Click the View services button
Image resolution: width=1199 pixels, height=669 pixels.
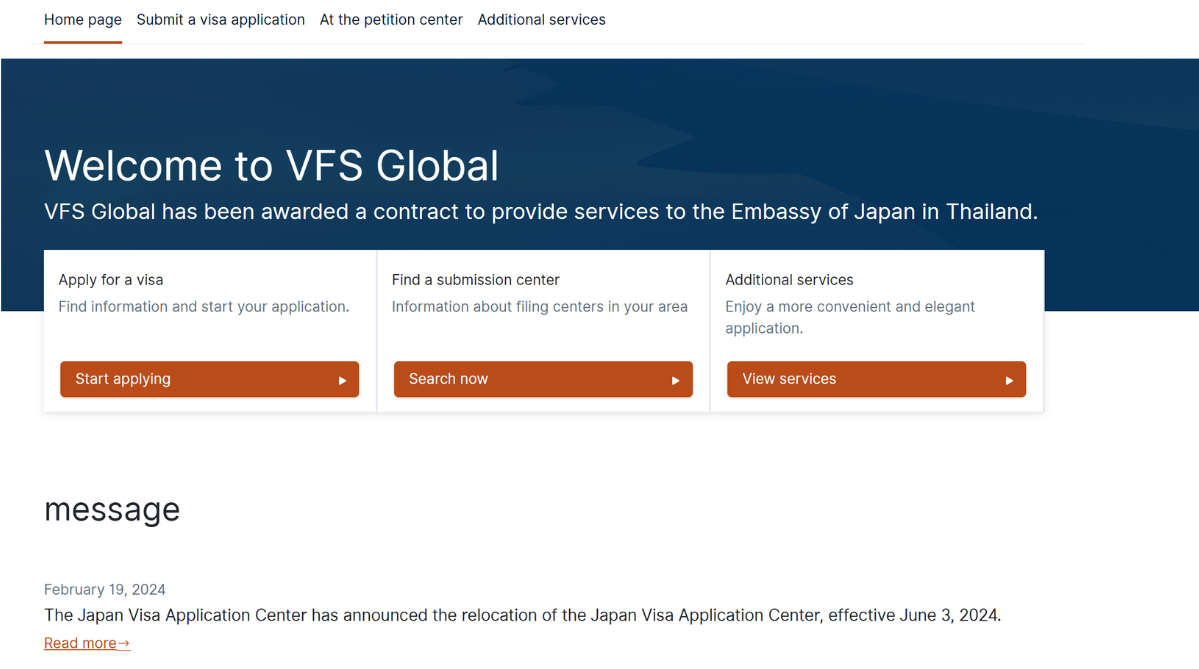pos(876,379)
